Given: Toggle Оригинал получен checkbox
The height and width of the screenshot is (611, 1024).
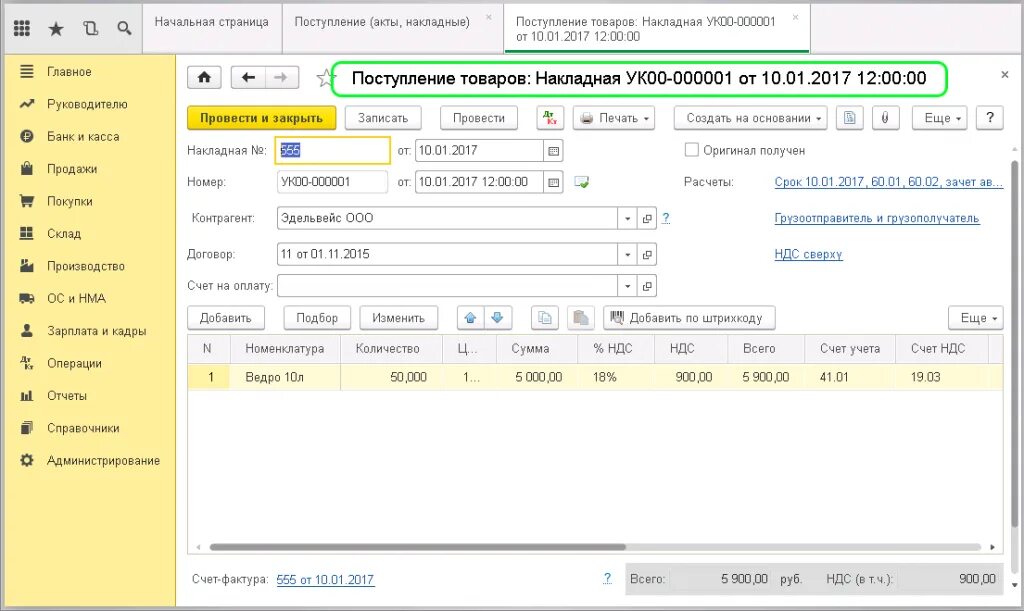Looking at the screenshot, I should 691,149.
